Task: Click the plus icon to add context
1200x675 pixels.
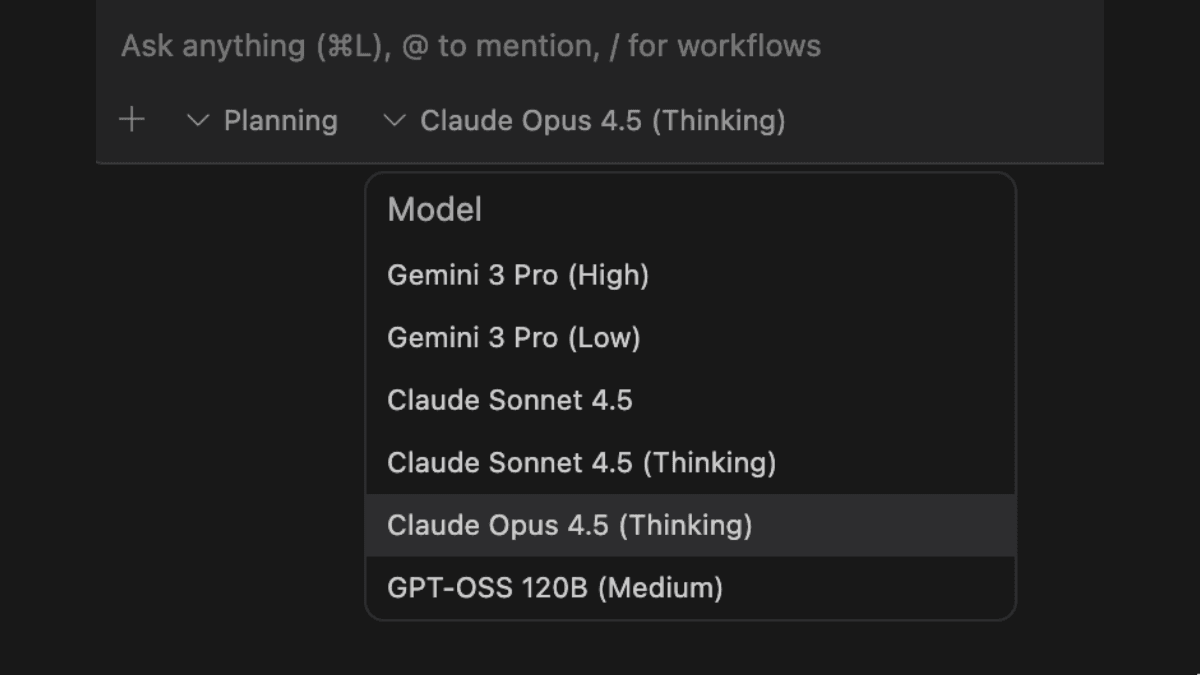Action: point(132,121)
